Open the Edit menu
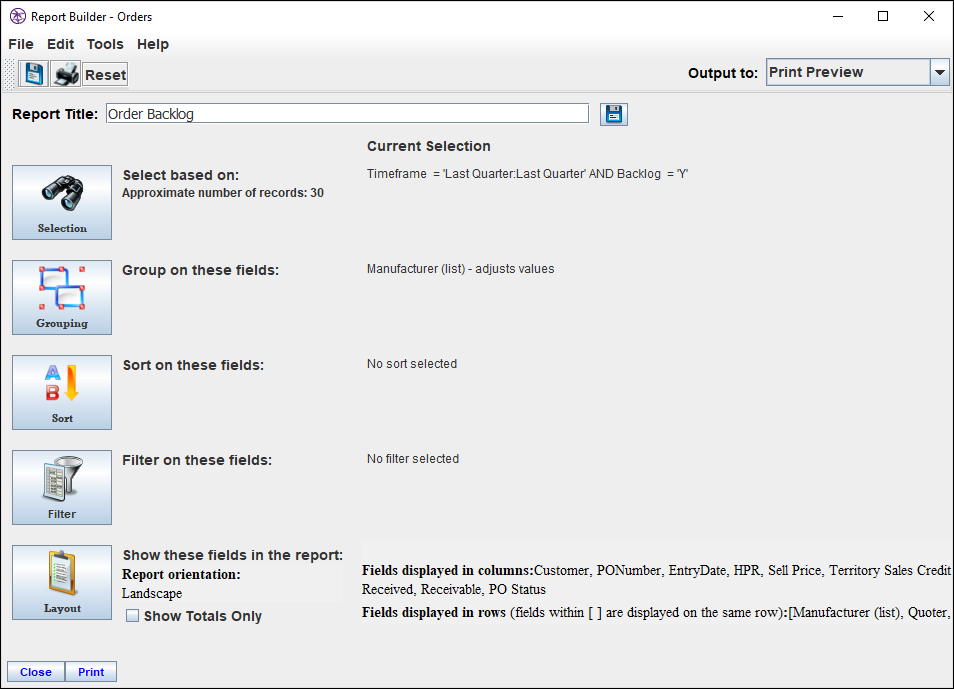 (x=60, y=44)
